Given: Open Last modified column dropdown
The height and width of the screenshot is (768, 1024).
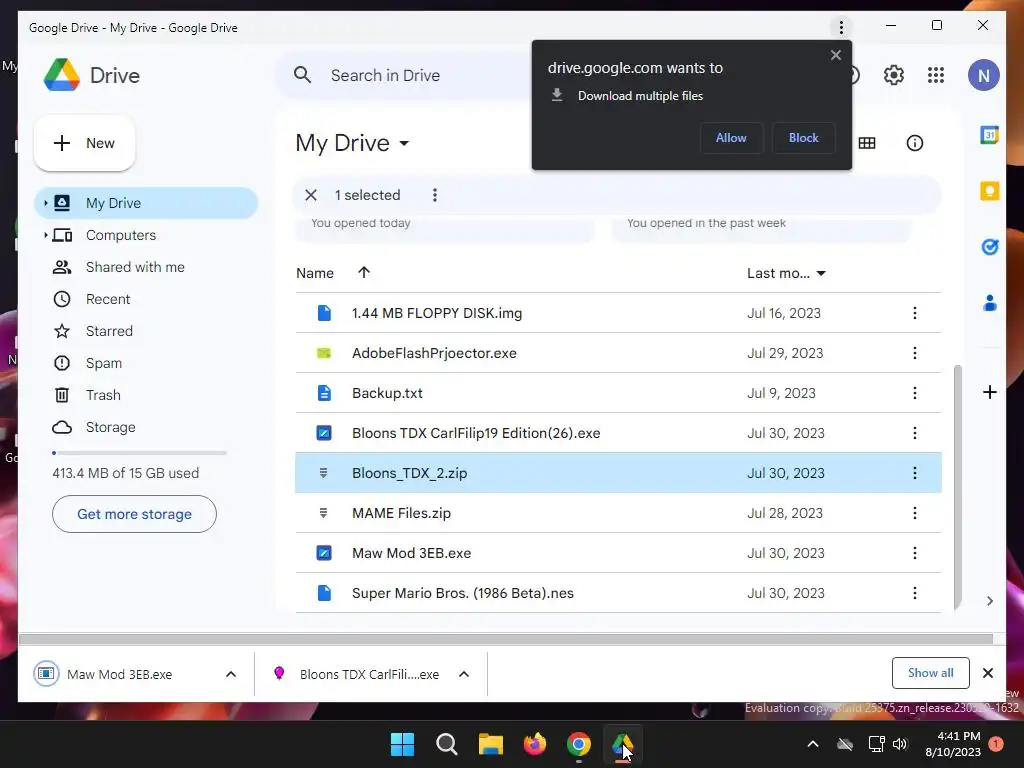Looking at the screenshot, I should click(821, 273).
